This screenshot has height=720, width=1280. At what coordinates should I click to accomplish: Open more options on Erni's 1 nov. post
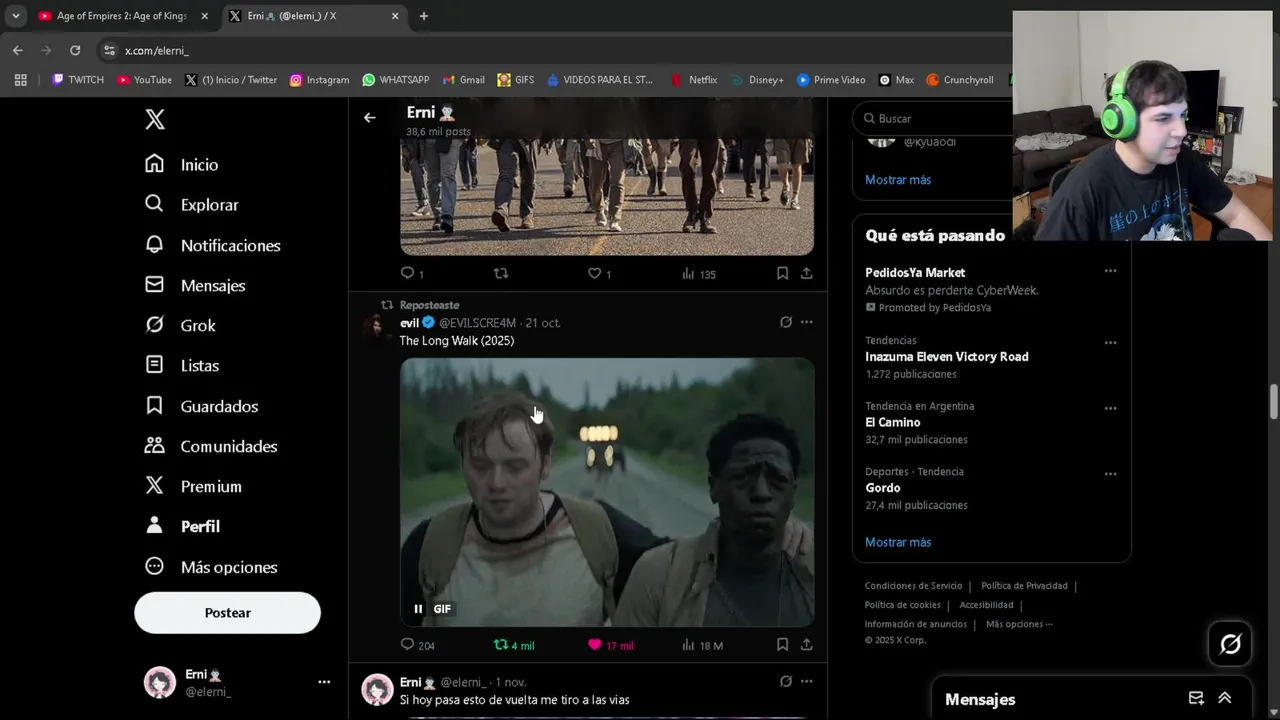point(806,682)
